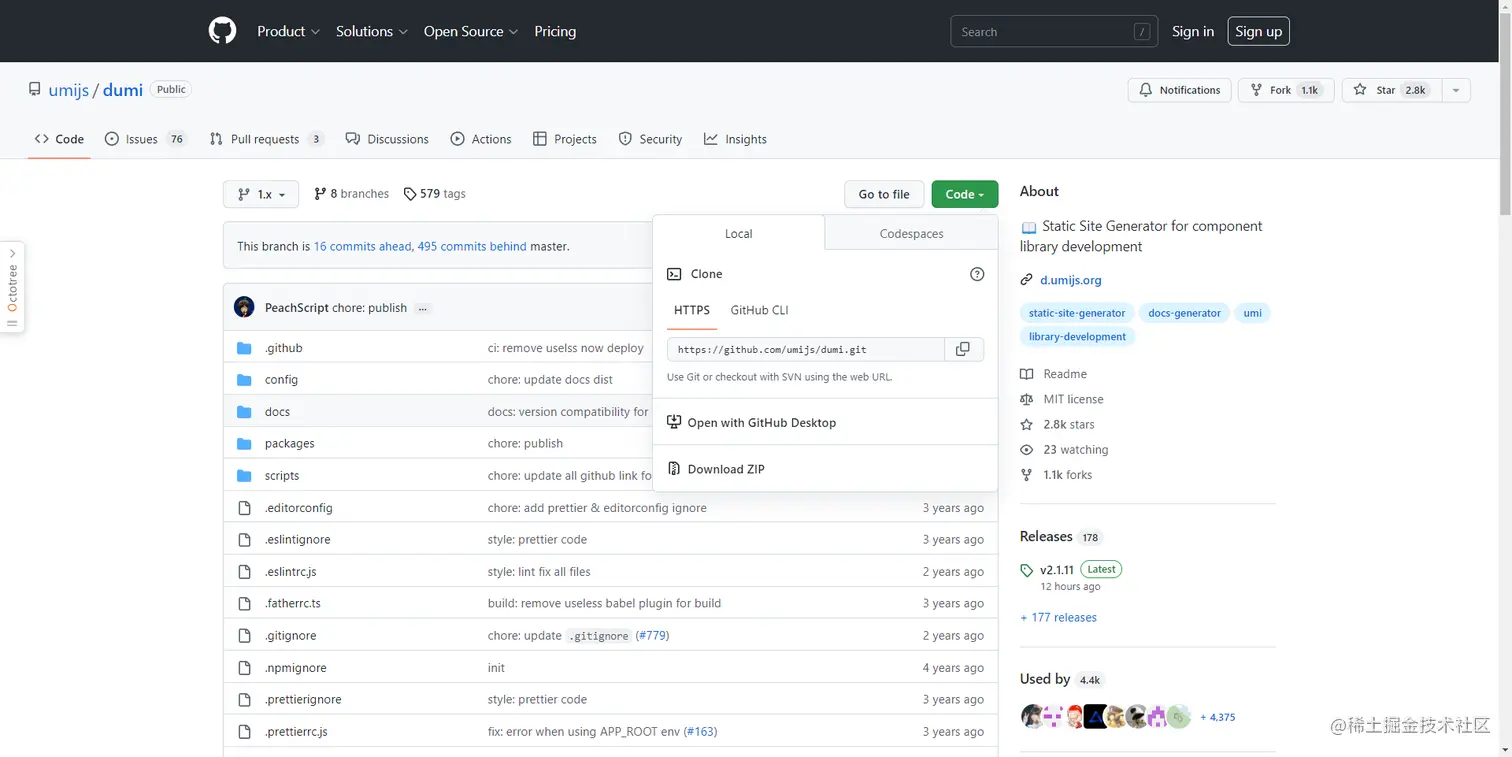Click the PeachScript author avatar
This screenshot has width=1512, height=757.
(x=244, y=307)
